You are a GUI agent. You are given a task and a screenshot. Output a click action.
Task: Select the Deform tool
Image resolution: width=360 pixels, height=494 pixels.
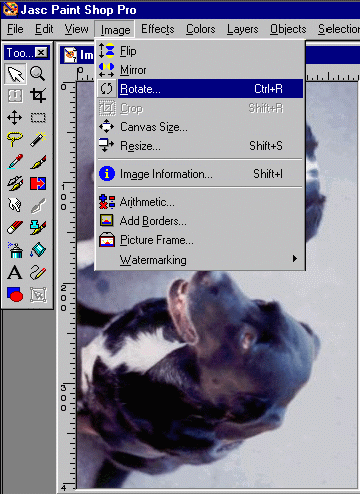[15, 96]
